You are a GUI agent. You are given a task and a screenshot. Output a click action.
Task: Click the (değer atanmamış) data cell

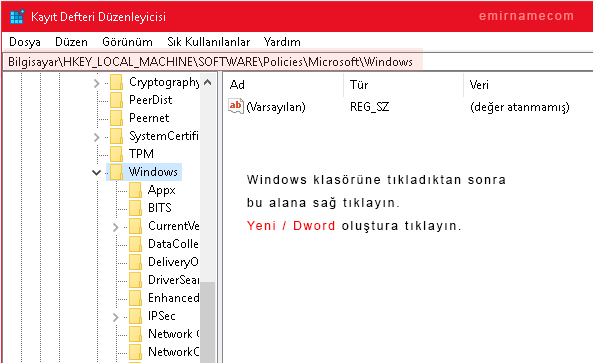click(520, 107)
